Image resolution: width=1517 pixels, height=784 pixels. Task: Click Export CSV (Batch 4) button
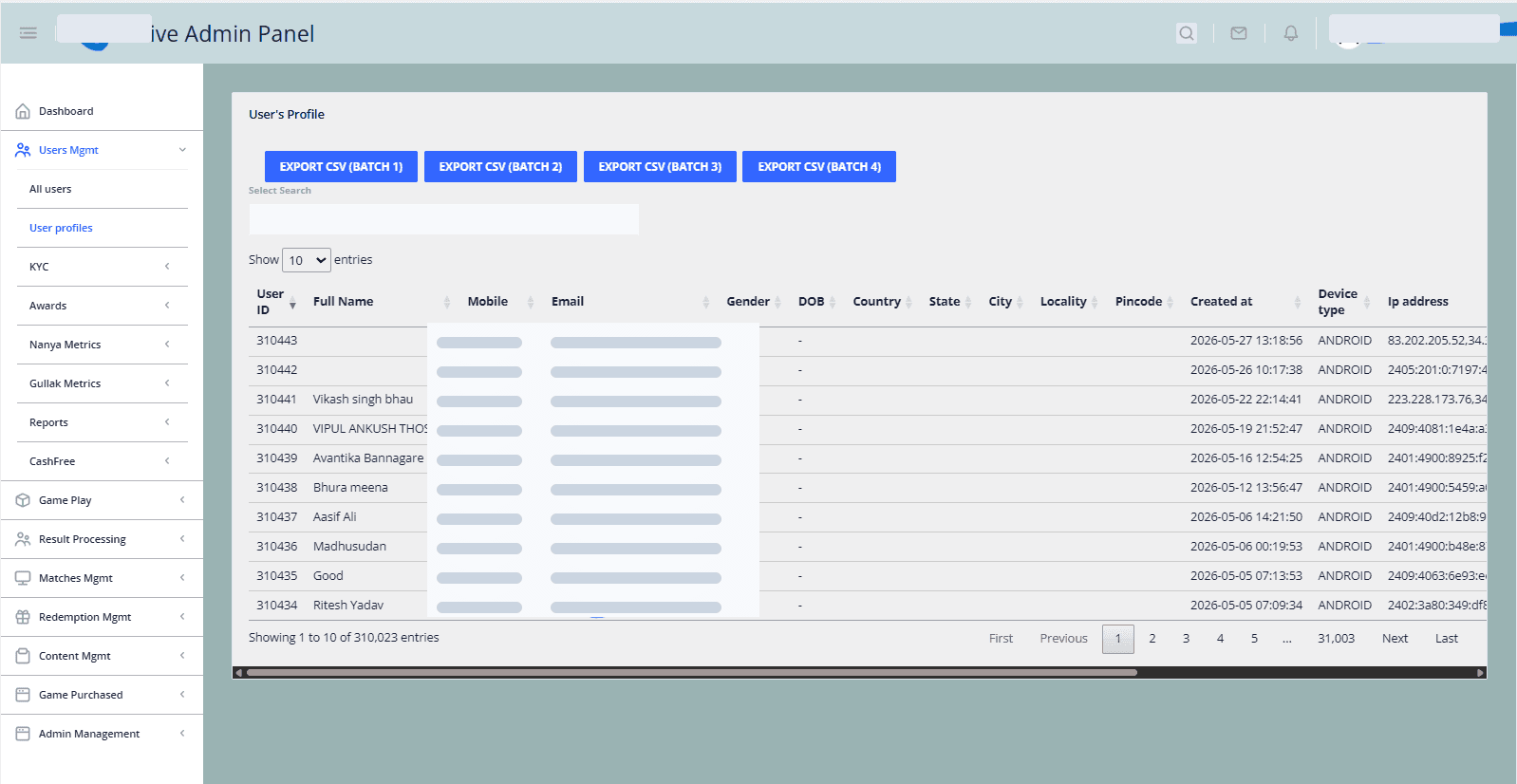pos(819,166)
